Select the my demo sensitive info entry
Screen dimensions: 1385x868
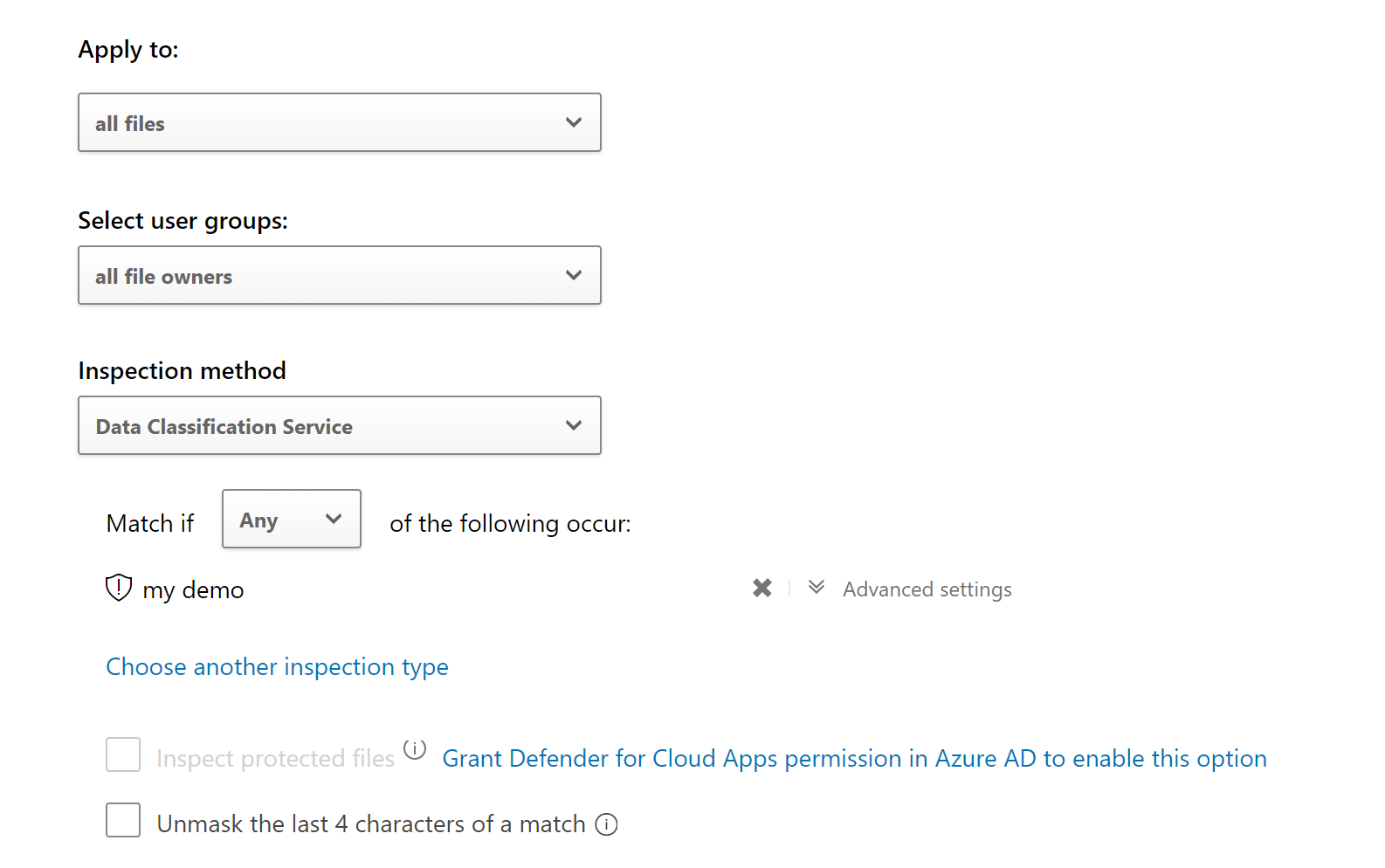coord(193,590)
